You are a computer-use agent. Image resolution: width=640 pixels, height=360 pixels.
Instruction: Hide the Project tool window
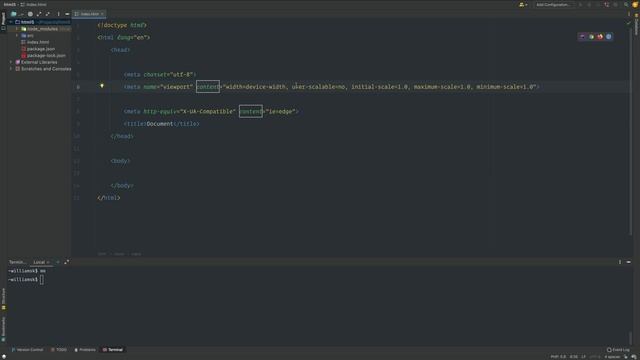pyautogui.click(x=67, y=14)
